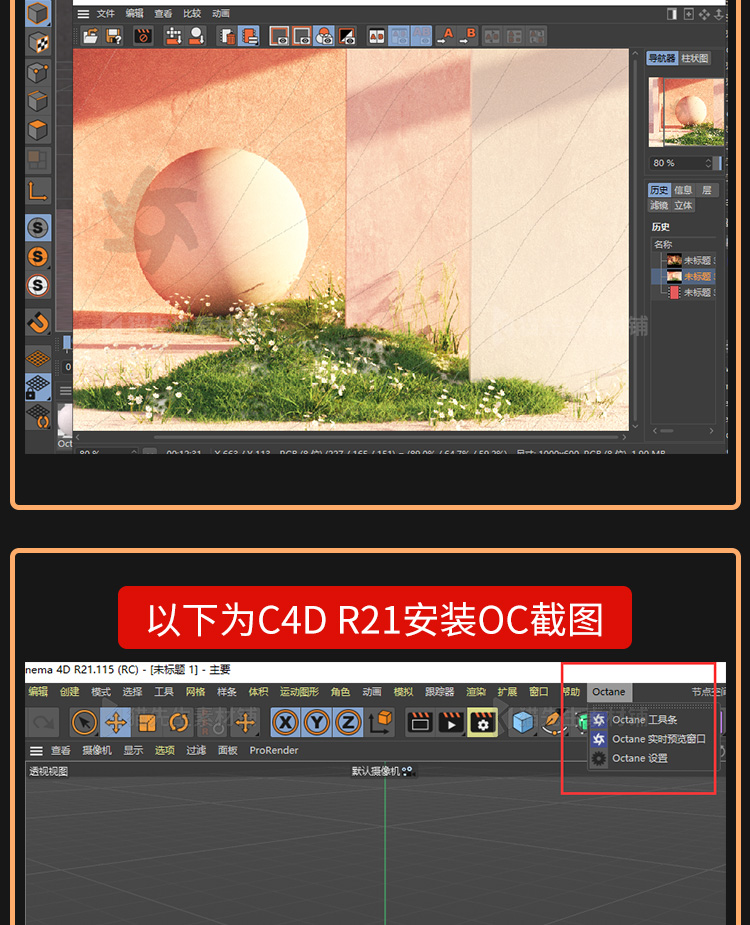Click the navigator preview thumbnail

686,112
